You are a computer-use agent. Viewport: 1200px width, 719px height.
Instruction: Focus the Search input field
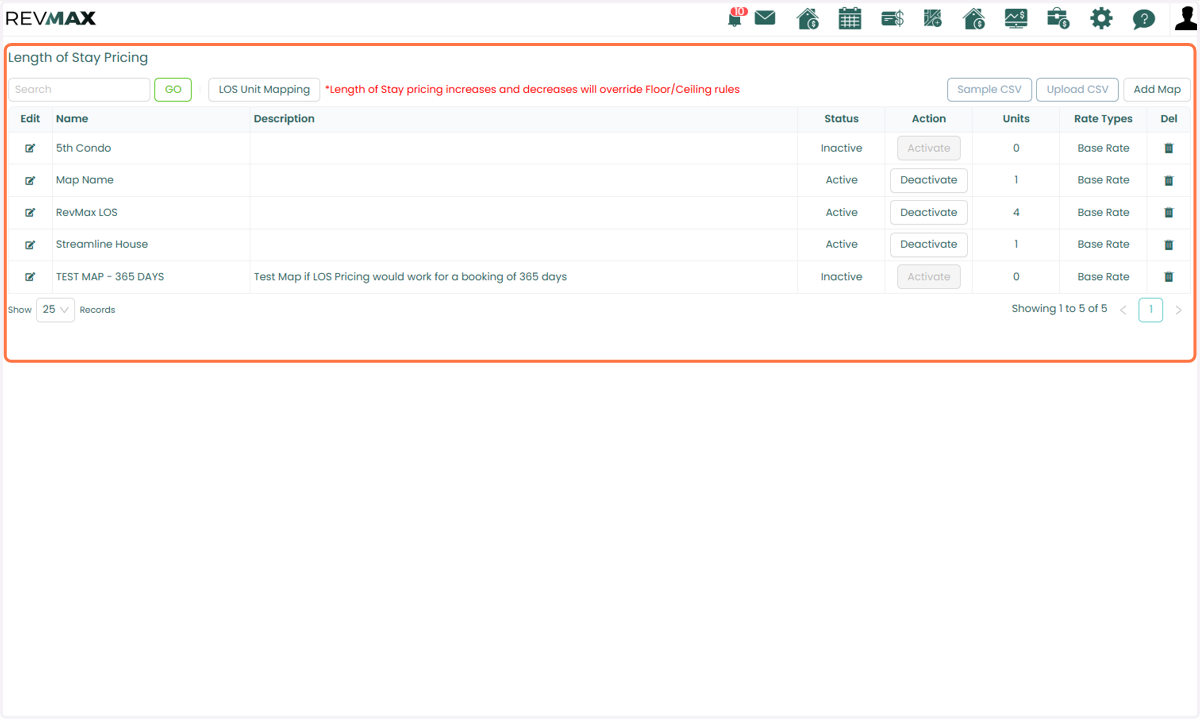pos(79,90)
